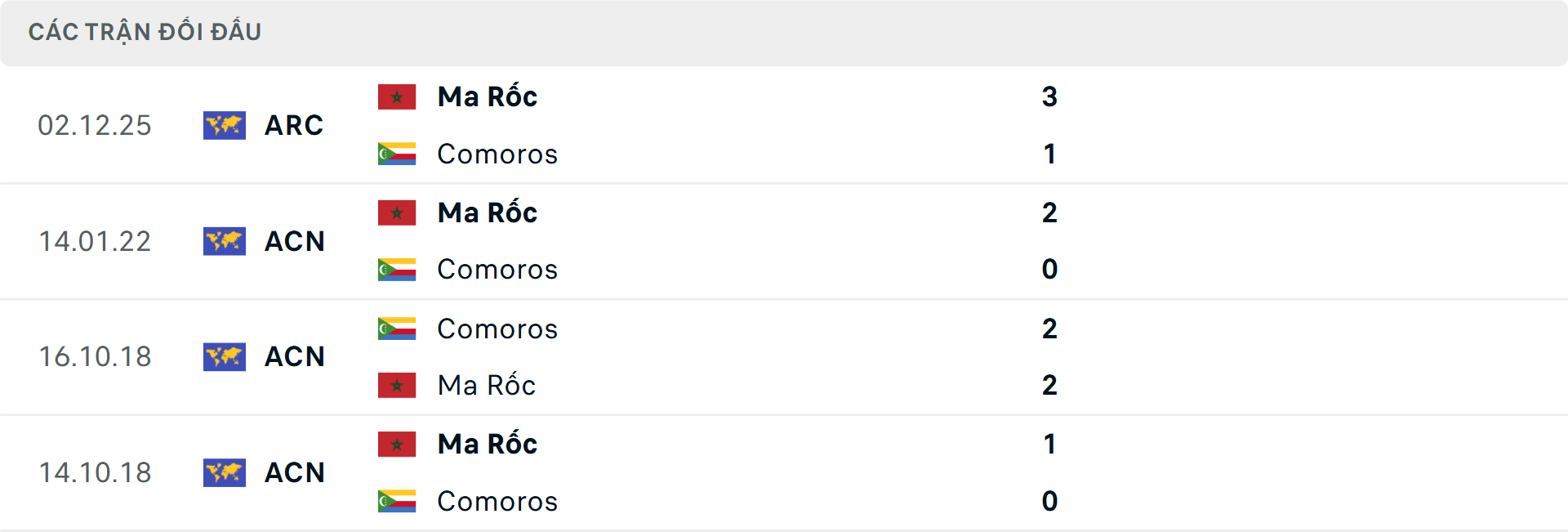The image size is (1568, 532).
Task: Click the ARC competition label
Action: click(x=294, y=125)
